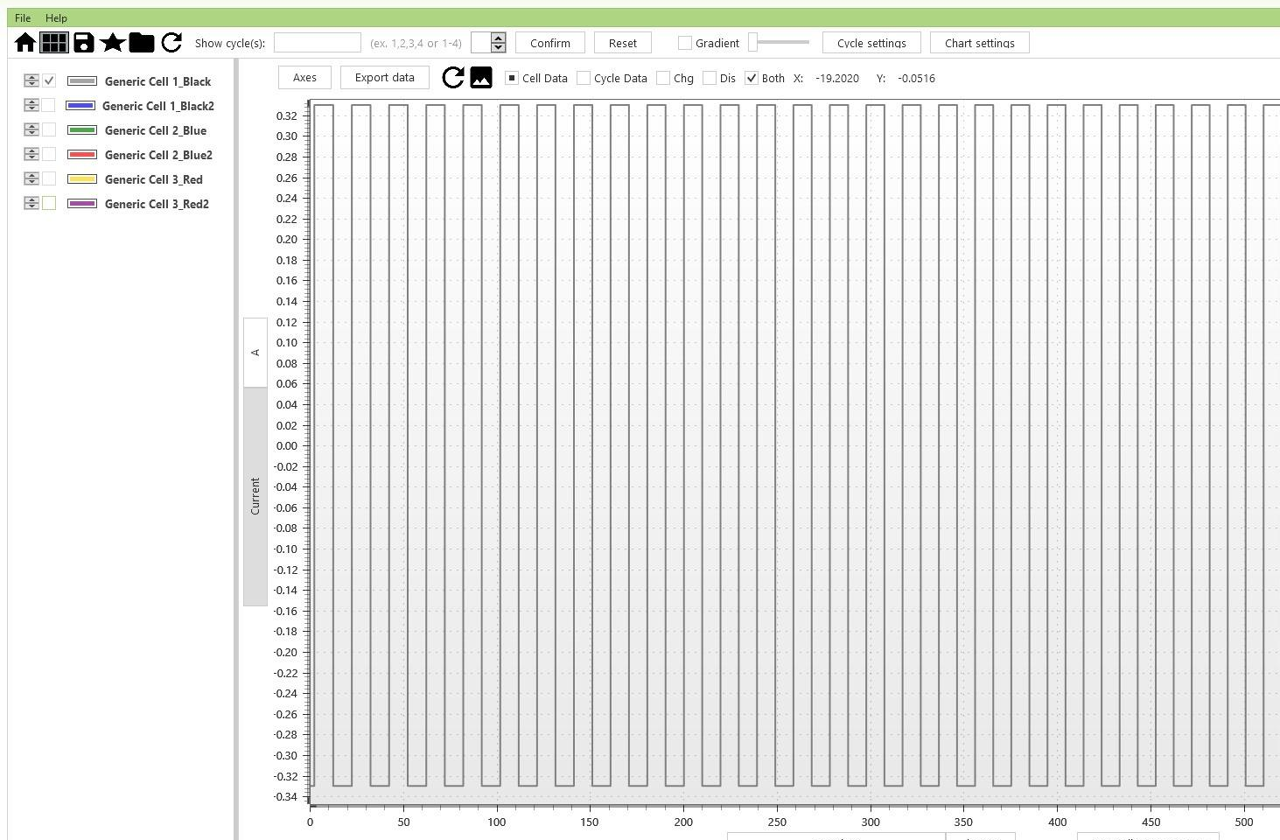Image resolution: width=1280 pixels, height=840 pixels.
Task: Click the save chart image icon
Action: (x=481, y=78)
